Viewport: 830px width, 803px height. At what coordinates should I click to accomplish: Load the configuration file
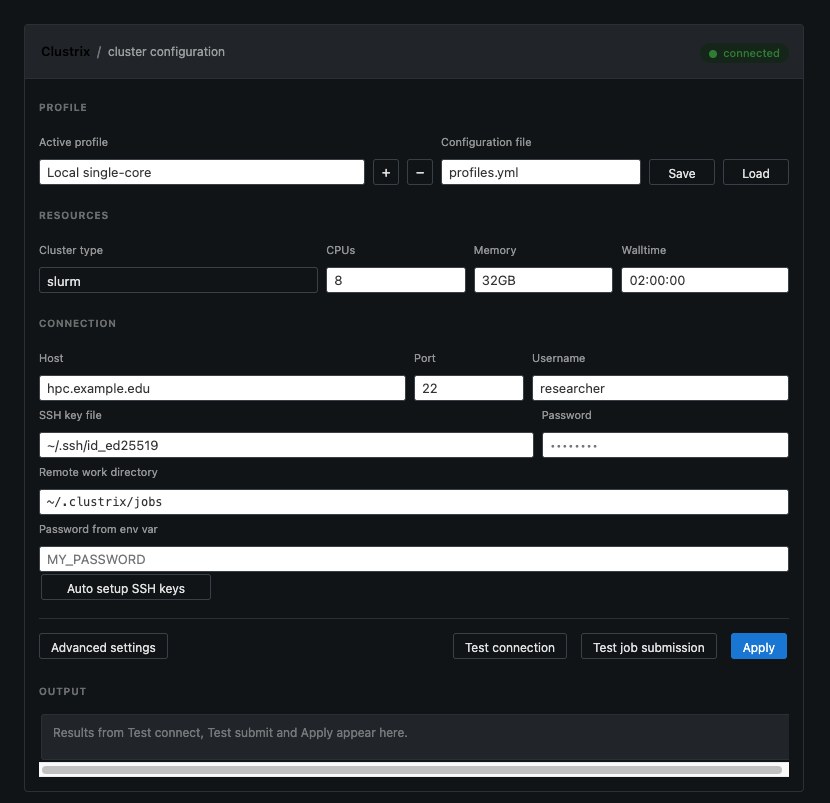[x=755, y=173]
